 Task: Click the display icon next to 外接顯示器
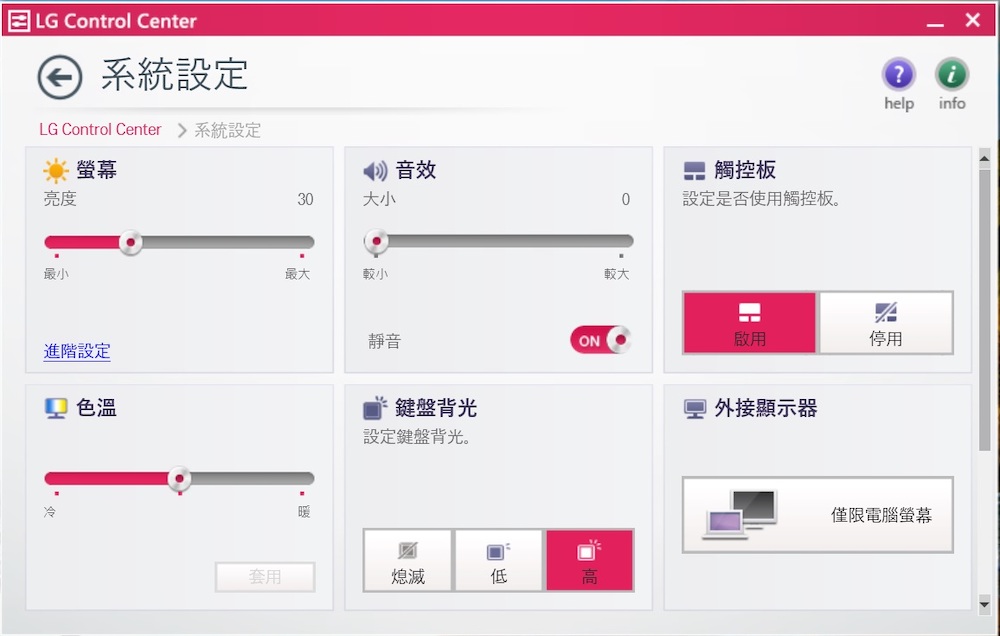(695, 408)
